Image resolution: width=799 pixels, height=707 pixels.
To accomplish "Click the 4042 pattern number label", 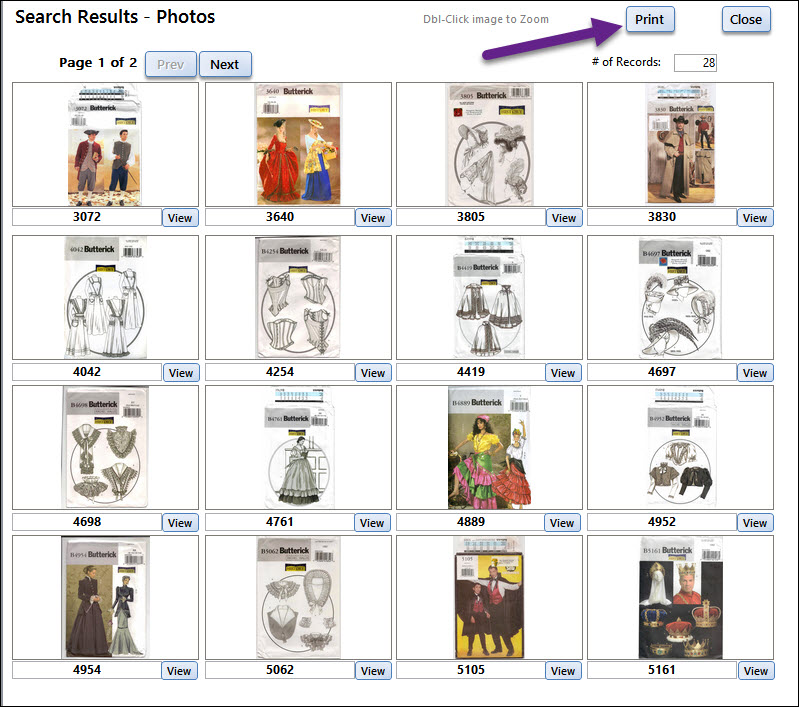I will pyautogui.click(x=87, y=372).
